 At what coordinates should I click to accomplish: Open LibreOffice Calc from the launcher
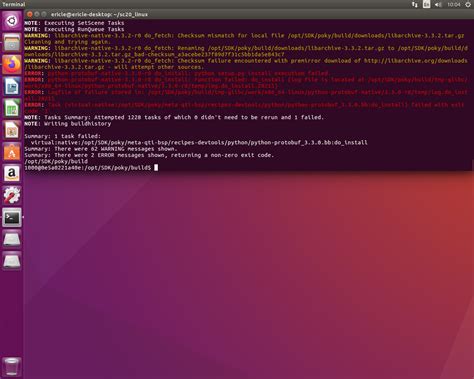coord(12,108)
